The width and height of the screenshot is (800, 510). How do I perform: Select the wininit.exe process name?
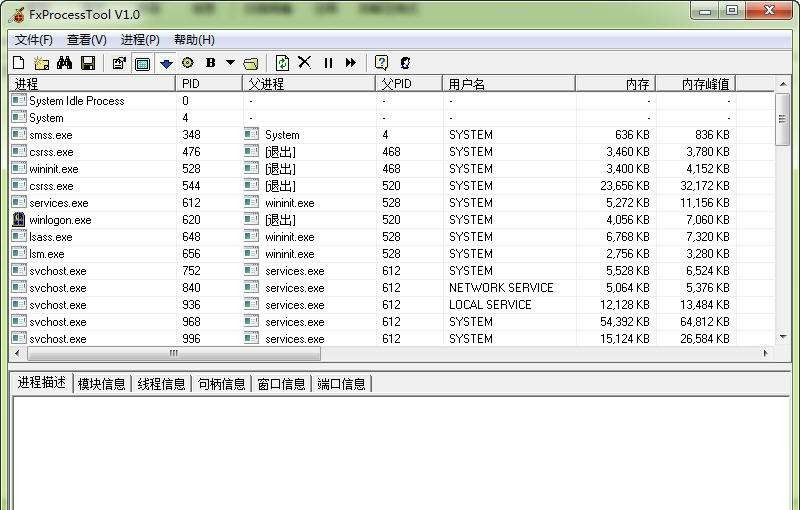click(54, 169)
